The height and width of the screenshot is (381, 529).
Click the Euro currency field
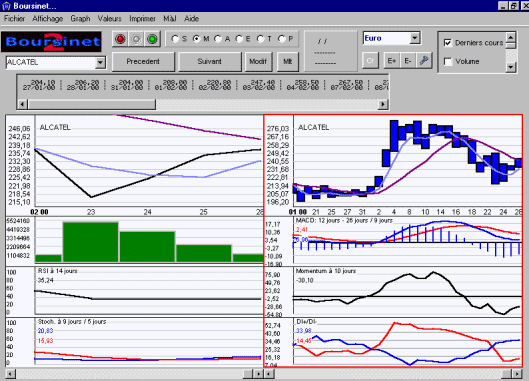pyautogui.click(x=387, y=38)
